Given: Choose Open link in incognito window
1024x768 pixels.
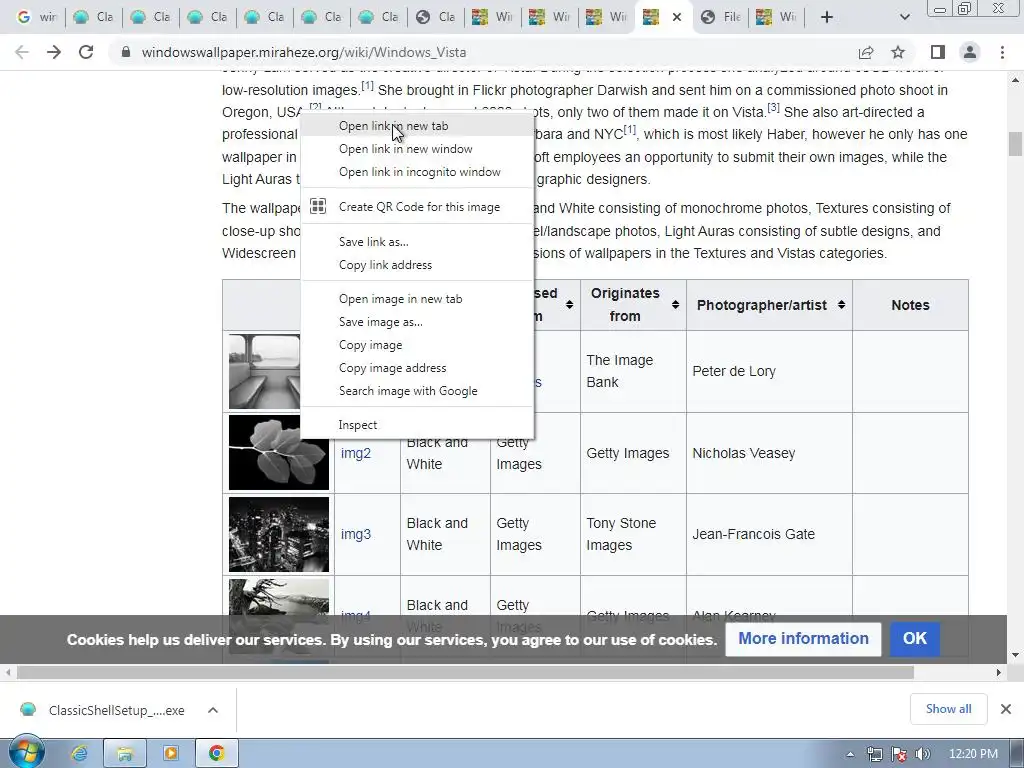Looking at the screenshot, I should click(417, 172).
